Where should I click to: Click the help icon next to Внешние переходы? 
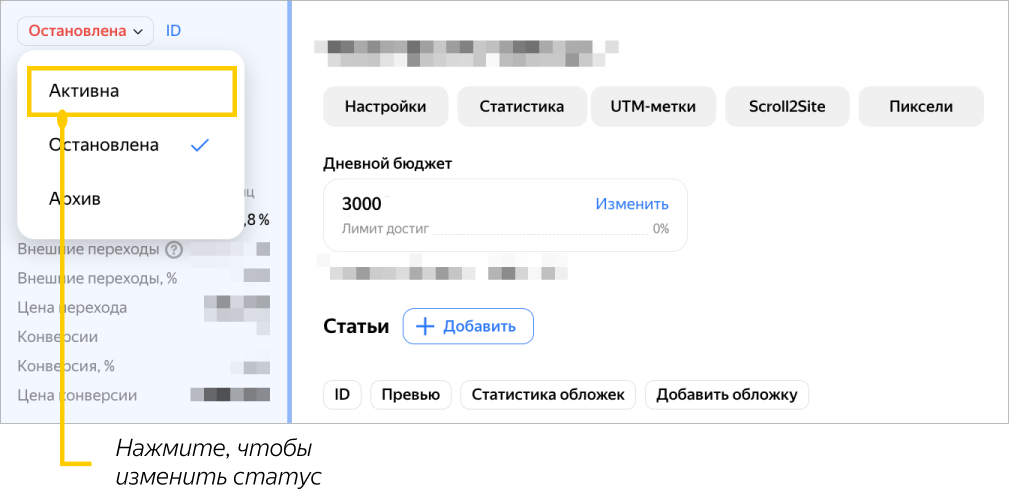(174, 249)
